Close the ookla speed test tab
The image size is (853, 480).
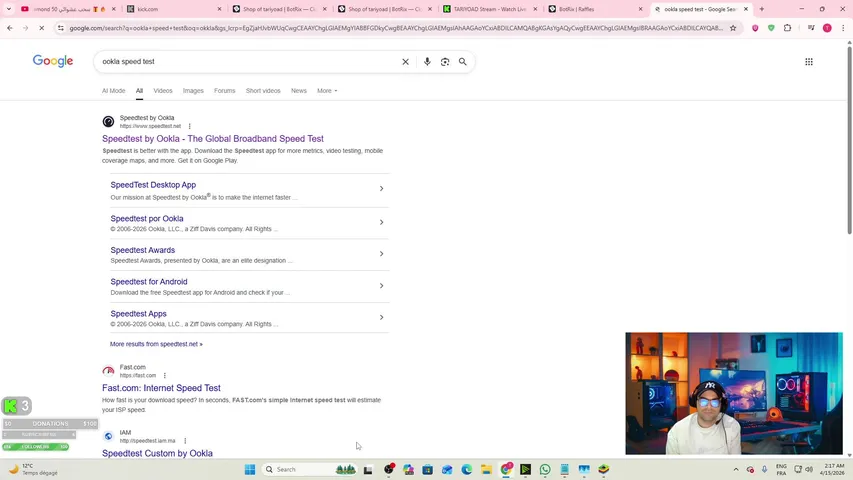[745, 9]
